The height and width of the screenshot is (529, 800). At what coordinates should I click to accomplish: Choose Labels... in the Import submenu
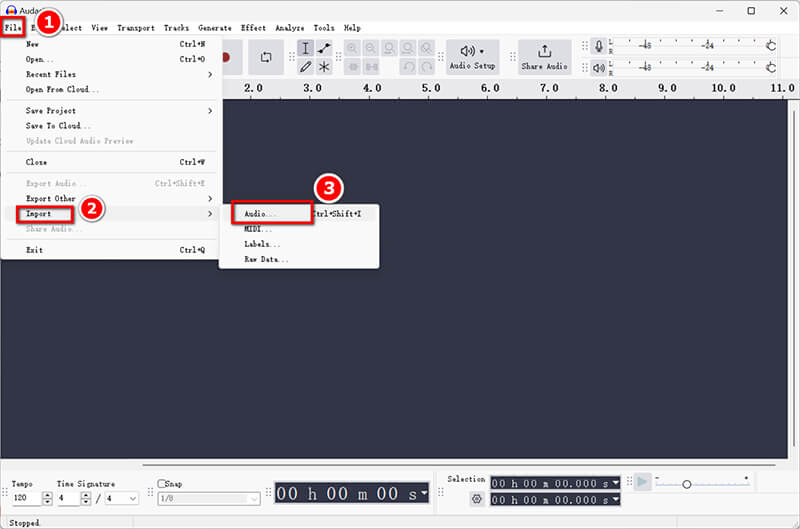[x=299, y=244]
